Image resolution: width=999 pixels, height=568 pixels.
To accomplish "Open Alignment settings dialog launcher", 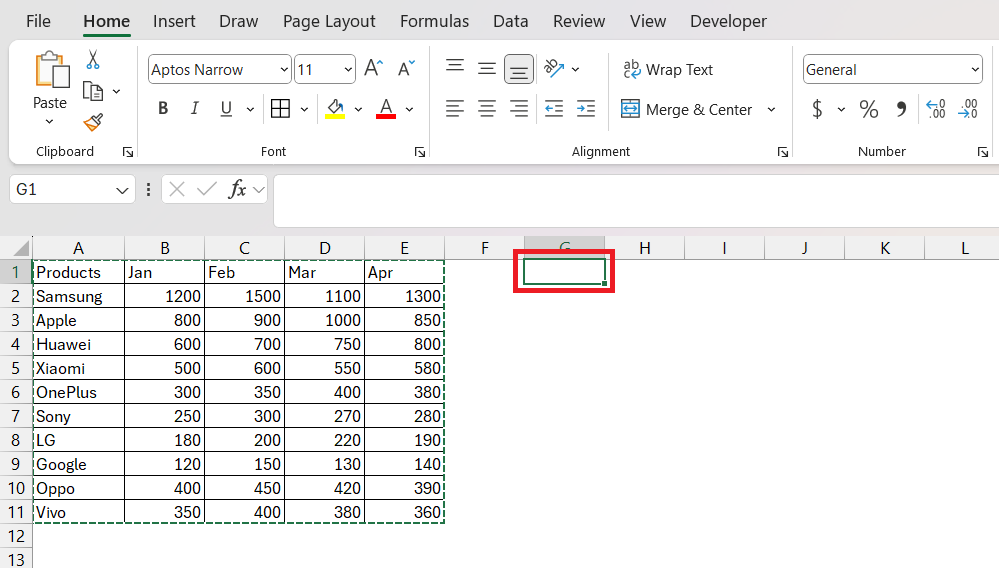I will tap(783, 152).
